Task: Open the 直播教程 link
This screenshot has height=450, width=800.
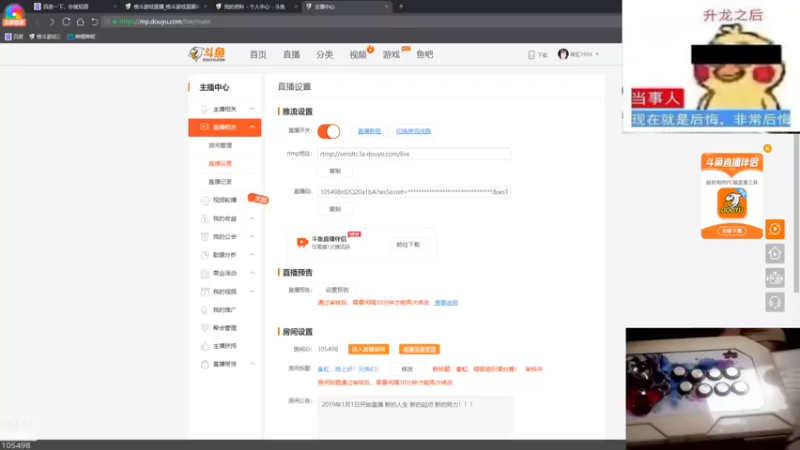Action: point(369,131)
